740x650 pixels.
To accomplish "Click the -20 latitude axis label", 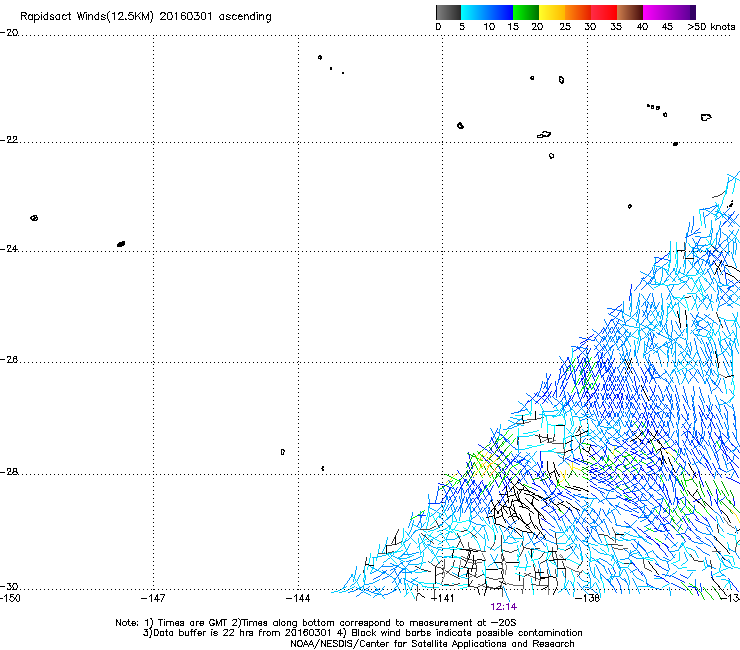I will pos(9,33).
